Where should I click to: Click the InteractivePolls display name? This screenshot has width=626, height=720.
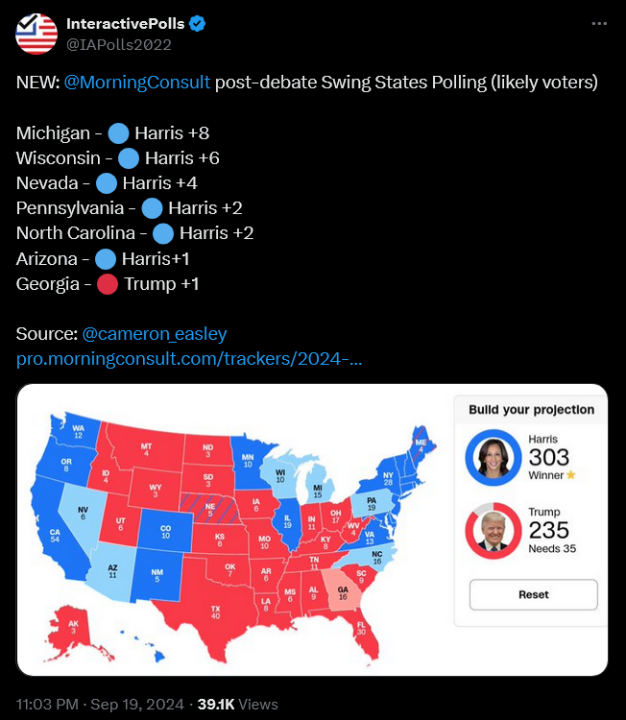[x=122, y=23]
